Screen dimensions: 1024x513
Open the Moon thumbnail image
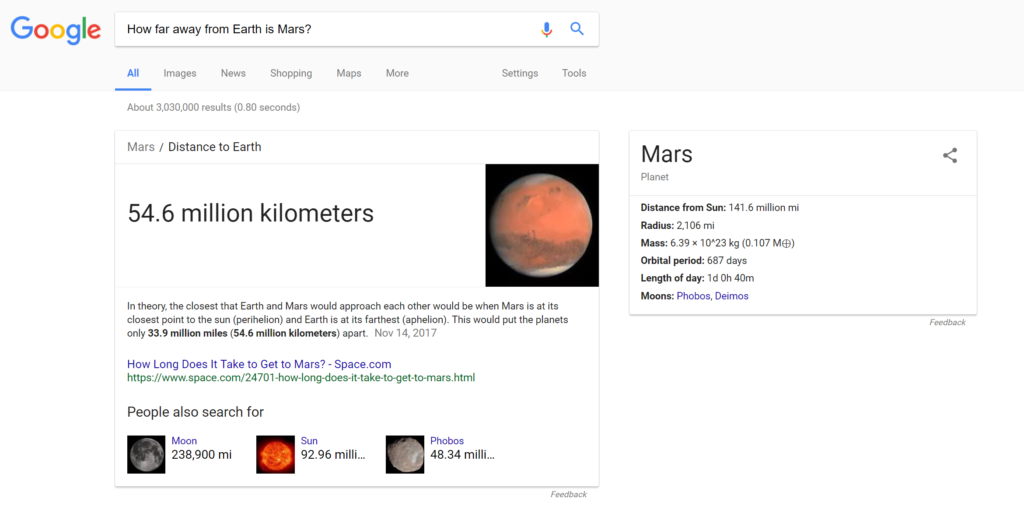pyautogui.click(x=146, y=454)
